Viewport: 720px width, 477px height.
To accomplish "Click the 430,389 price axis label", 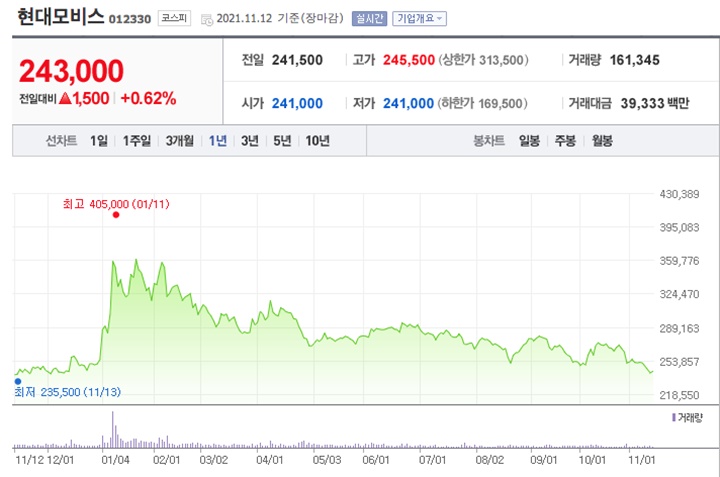I will (679, 194).
